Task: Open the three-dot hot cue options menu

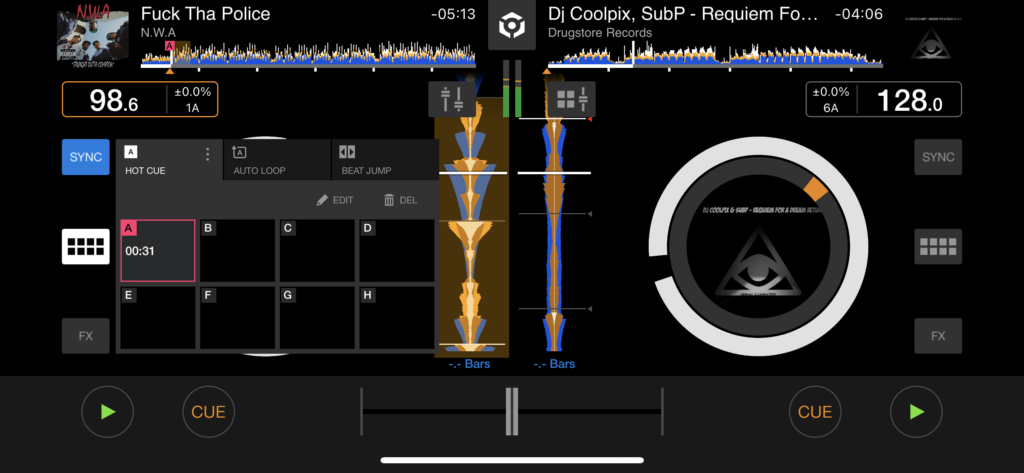Action: [208, 154]
